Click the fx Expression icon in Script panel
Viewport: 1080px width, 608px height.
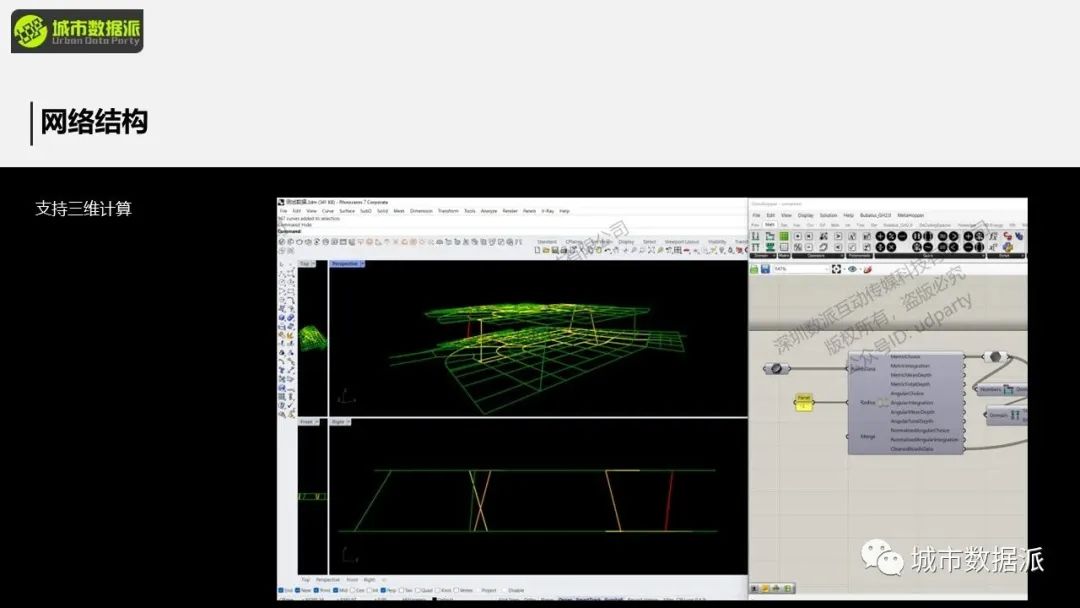click(994, 236)
